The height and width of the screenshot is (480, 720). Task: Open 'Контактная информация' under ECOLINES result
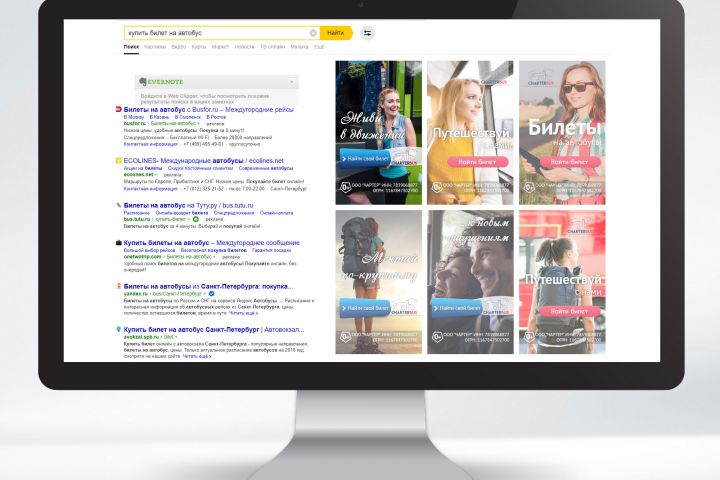[x=151, y=189]
